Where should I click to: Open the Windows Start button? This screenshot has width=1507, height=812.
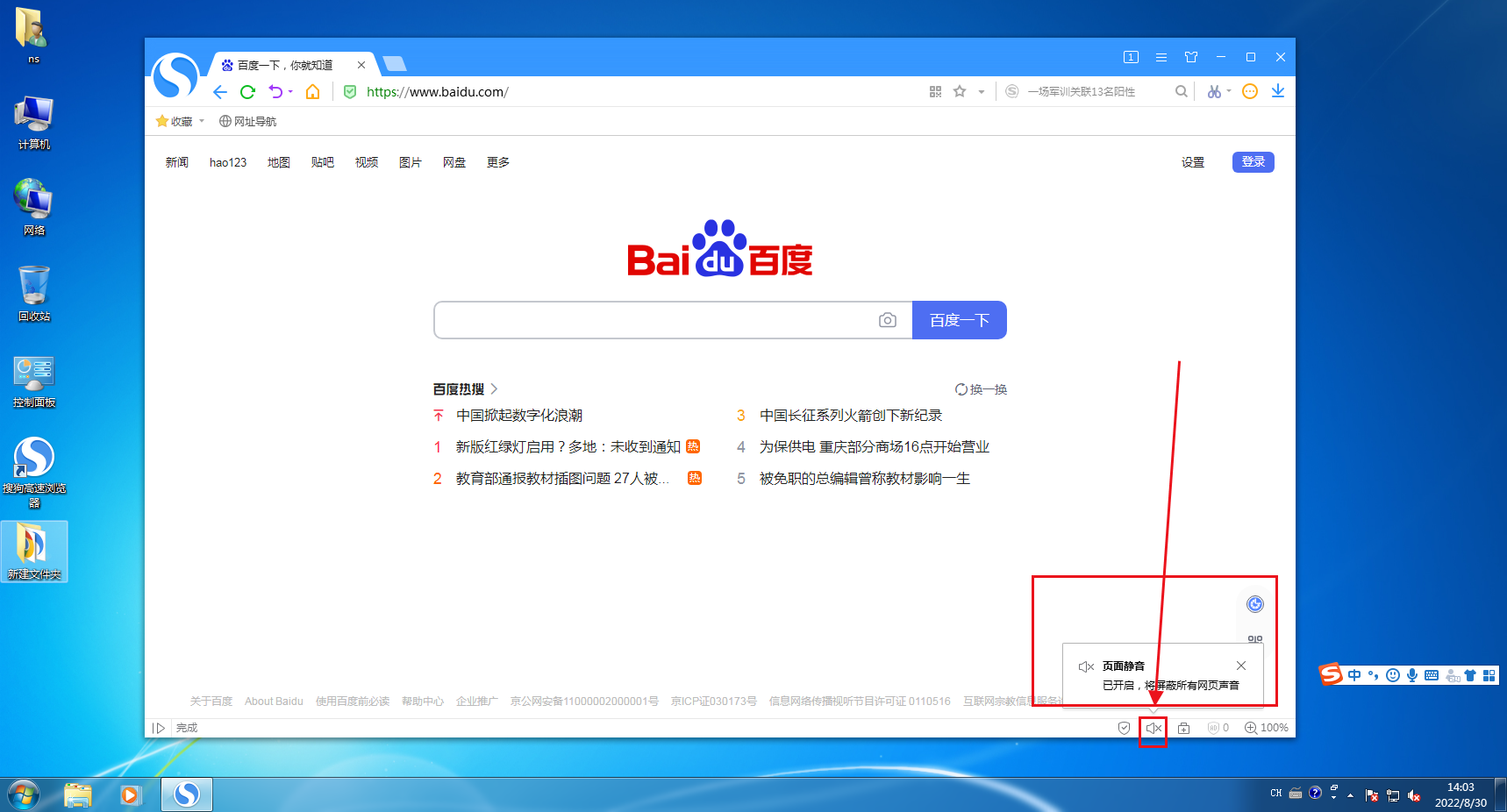tap(24, 795)
